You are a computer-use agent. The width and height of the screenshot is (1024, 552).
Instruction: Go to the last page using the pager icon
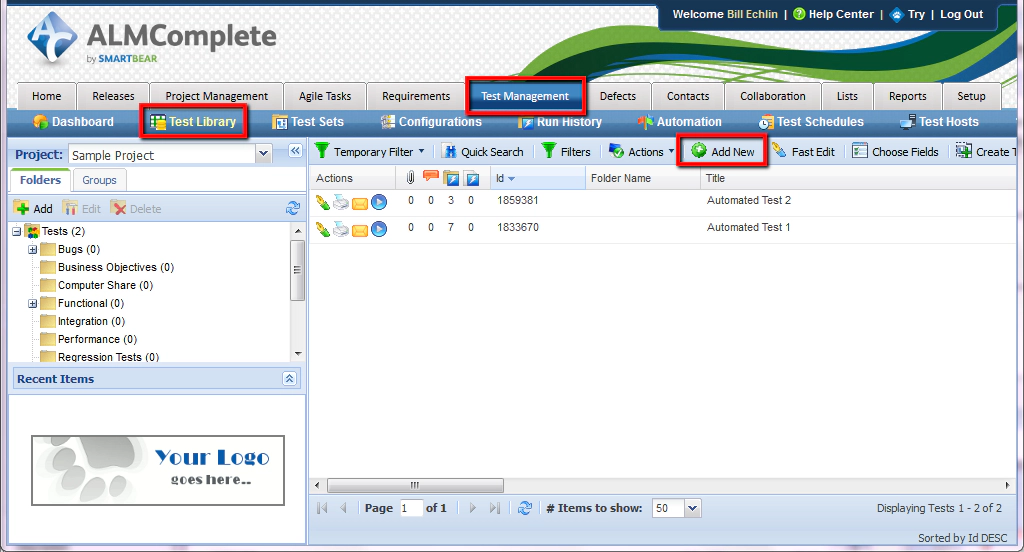click(x=495, y=508)
